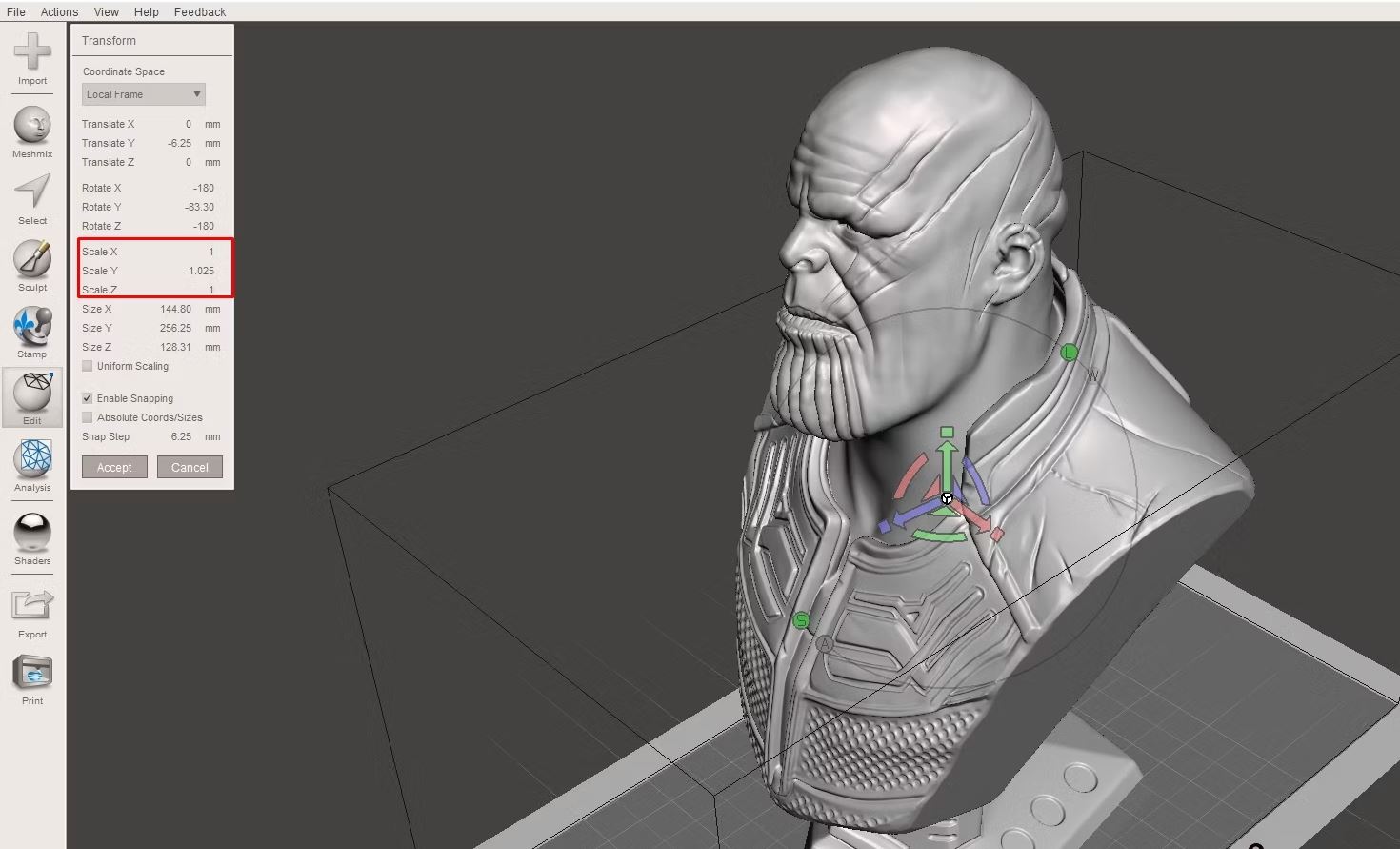
Task: Open the Import tool
Action: [32, 59]
